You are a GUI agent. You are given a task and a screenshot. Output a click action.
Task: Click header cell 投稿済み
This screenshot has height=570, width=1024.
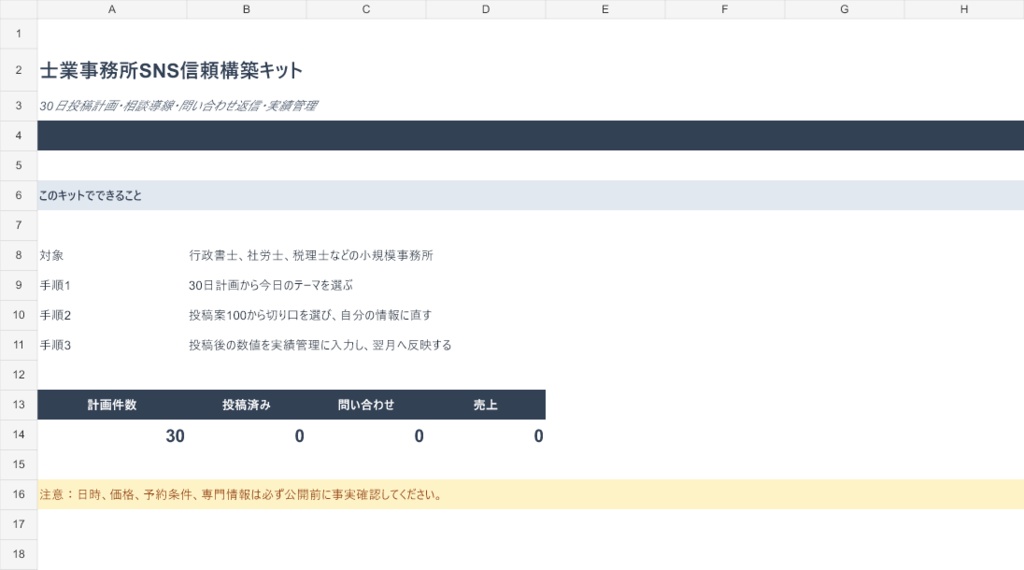click(x=246, y=405)
